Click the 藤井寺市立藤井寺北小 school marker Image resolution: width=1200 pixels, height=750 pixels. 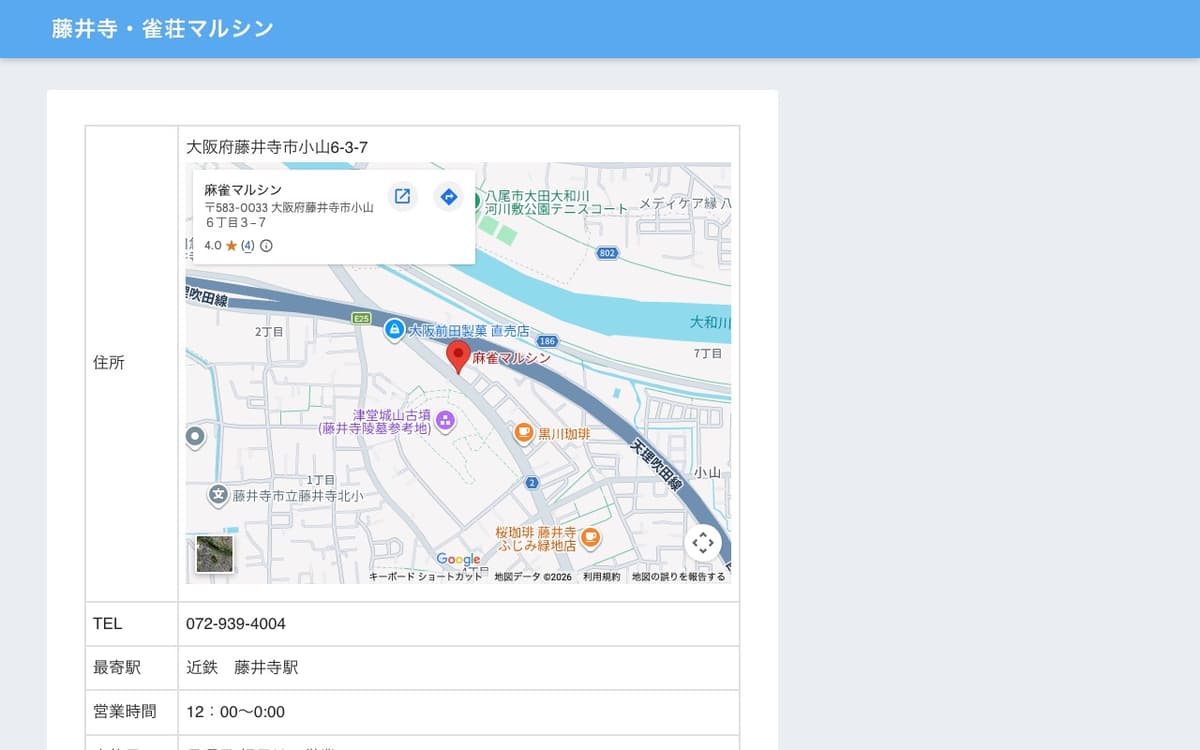click(218, 494)
